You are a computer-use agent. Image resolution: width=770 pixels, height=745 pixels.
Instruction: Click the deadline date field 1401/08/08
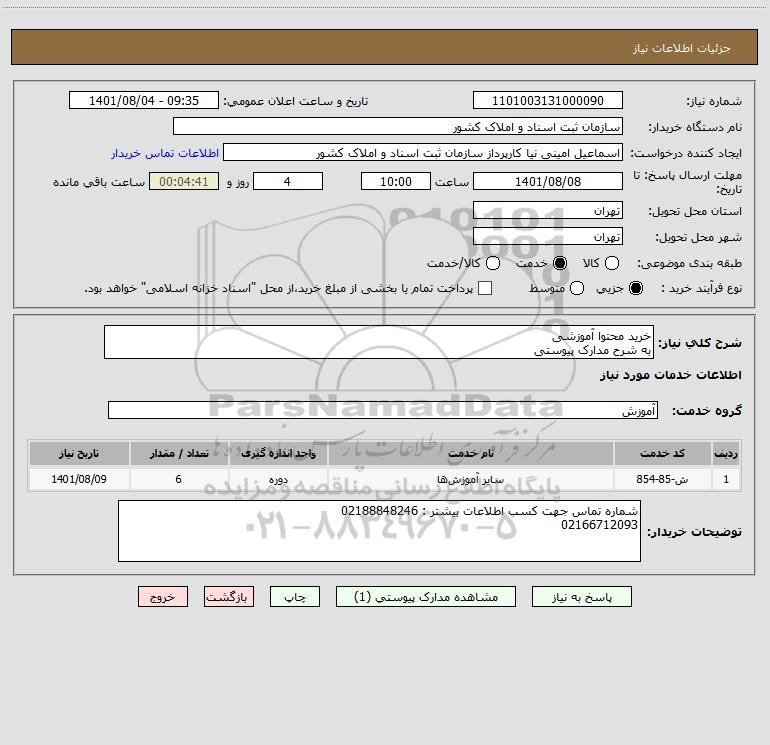click(548, 181)
